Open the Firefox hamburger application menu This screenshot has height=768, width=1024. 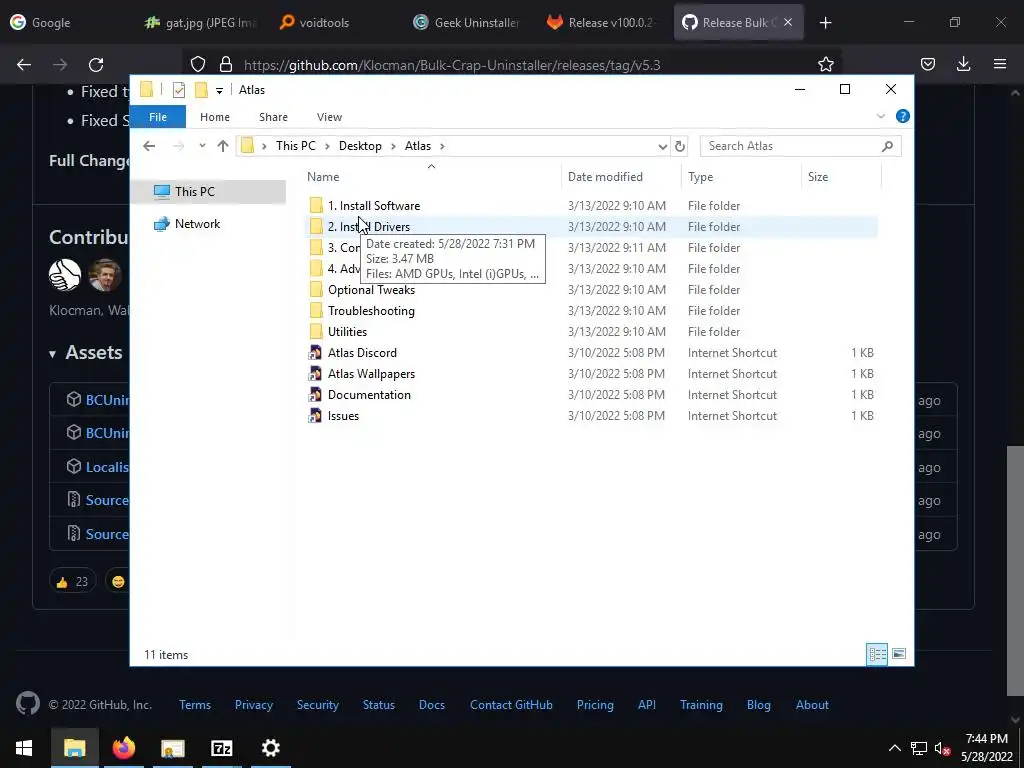coord(1000,64)
